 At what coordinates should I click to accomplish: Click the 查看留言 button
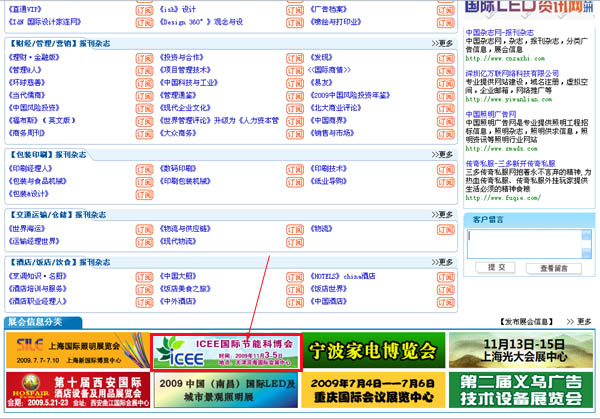pyautogui.click(x=553, y=268)
